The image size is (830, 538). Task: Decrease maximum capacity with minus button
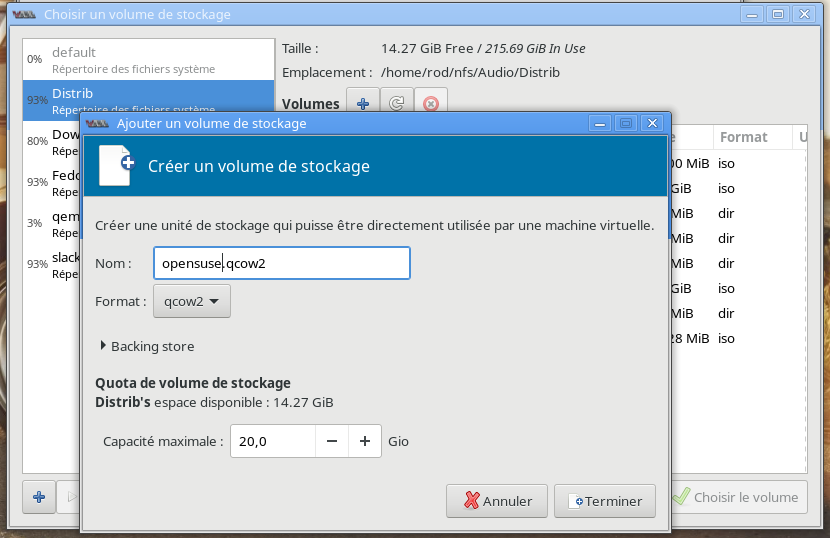coord(332,441)
